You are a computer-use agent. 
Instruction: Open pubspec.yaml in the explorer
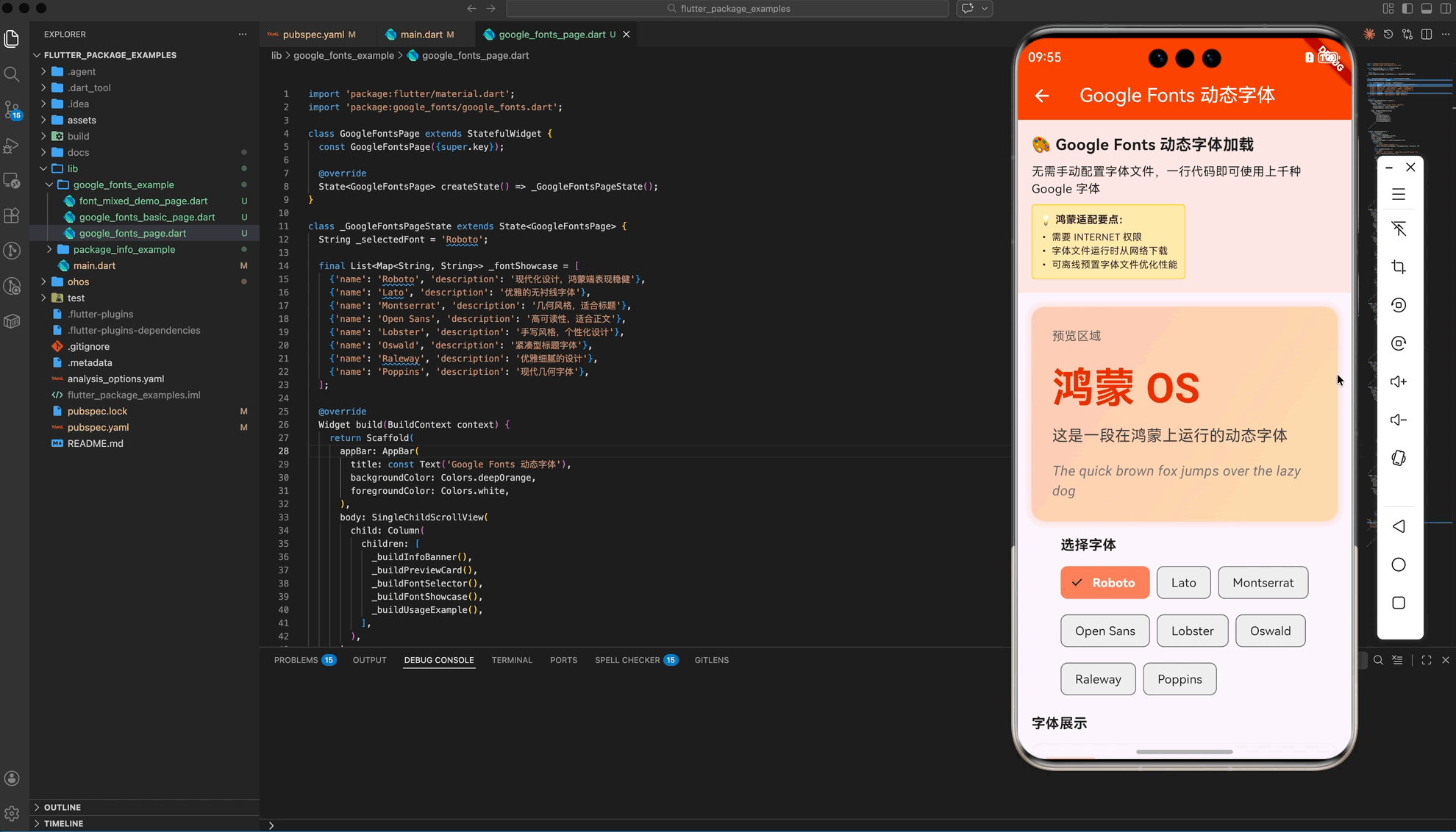(98, 427)
